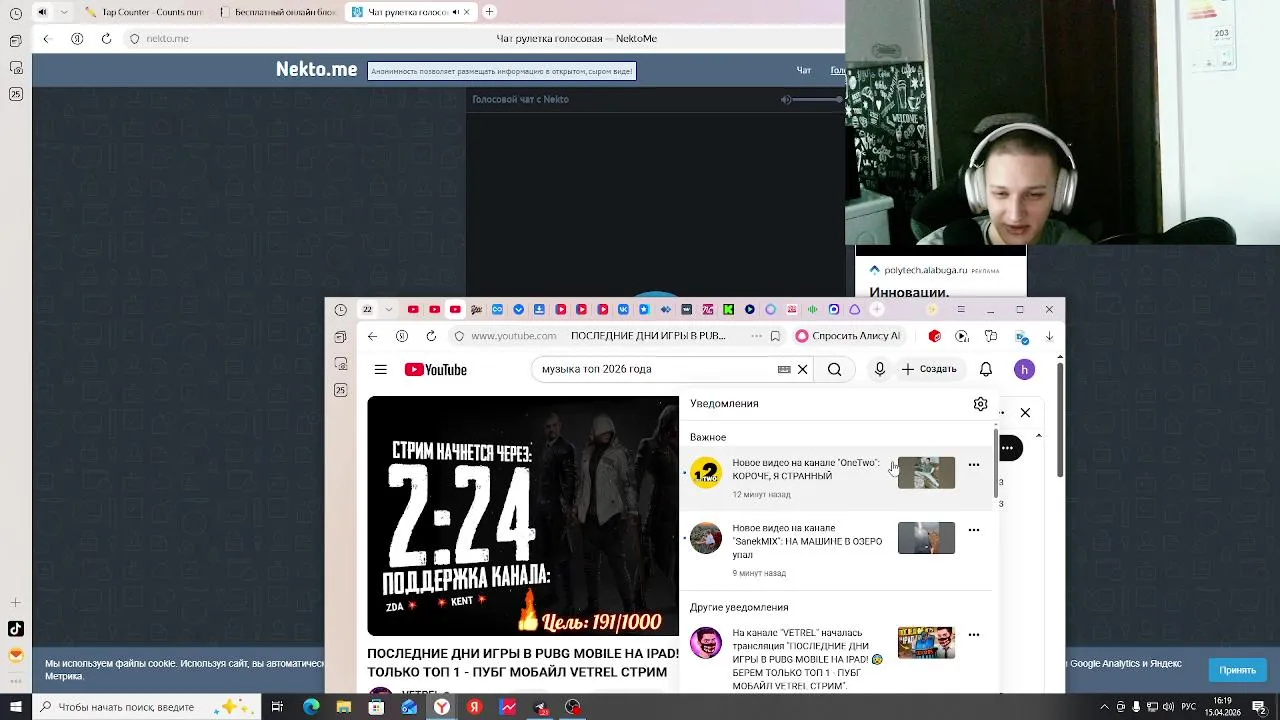Open the YouTube account avatar 'h'
Screen dimensions: 1280x720
1024,369
